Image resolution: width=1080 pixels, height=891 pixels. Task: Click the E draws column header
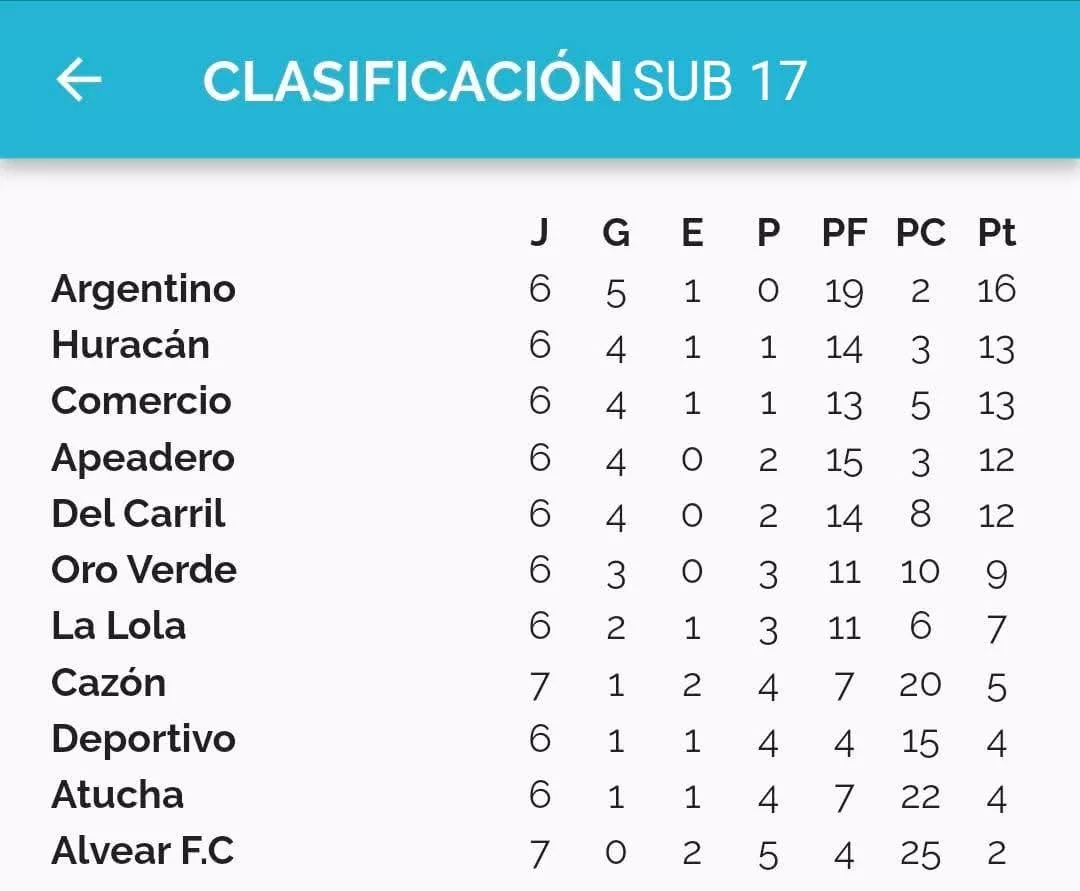pyautogui.click(x=692, y=233)
